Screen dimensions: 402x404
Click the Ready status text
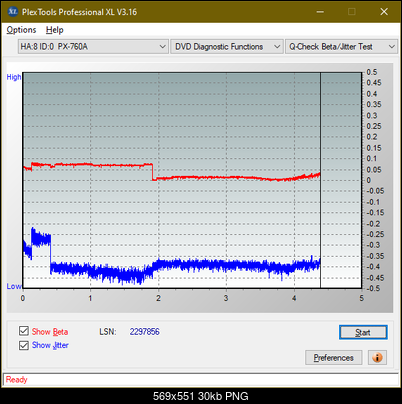coord(17,380)
